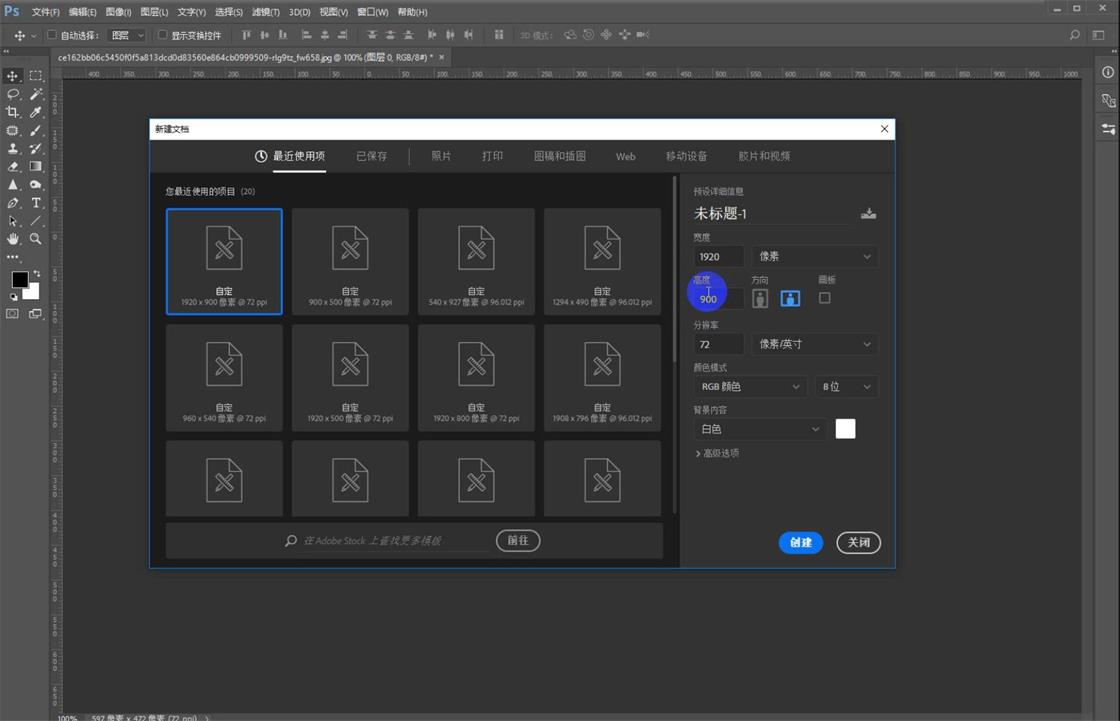Select the Crop tool
The width and height of the screenshot is (1120, 721).
(x=13, y=112)
